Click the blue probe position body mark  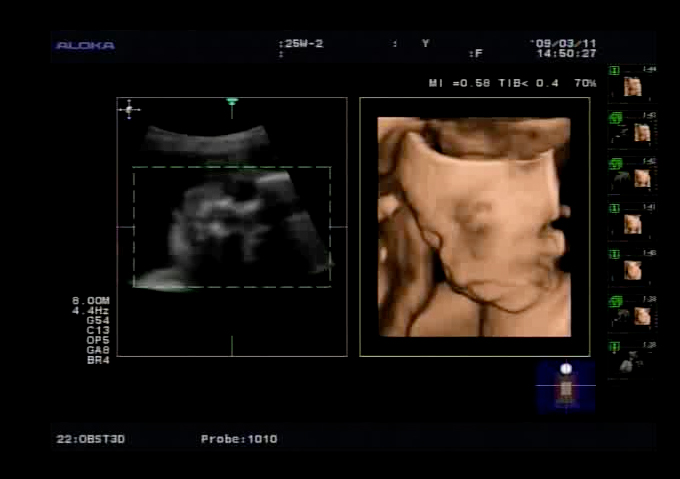pyautogui.click(x=566, y=386)
